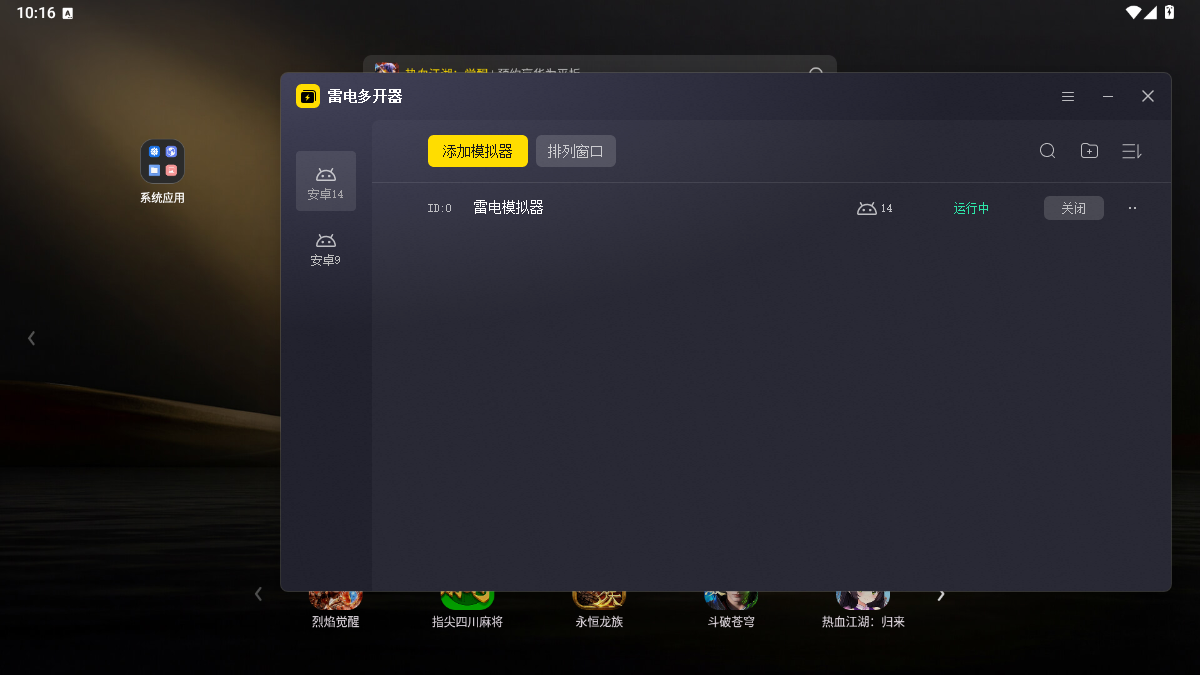The width and height of the screenshot is (1200, 675).
Task: Select the 安卓14 sidebar tab
Action: point(326,181)
